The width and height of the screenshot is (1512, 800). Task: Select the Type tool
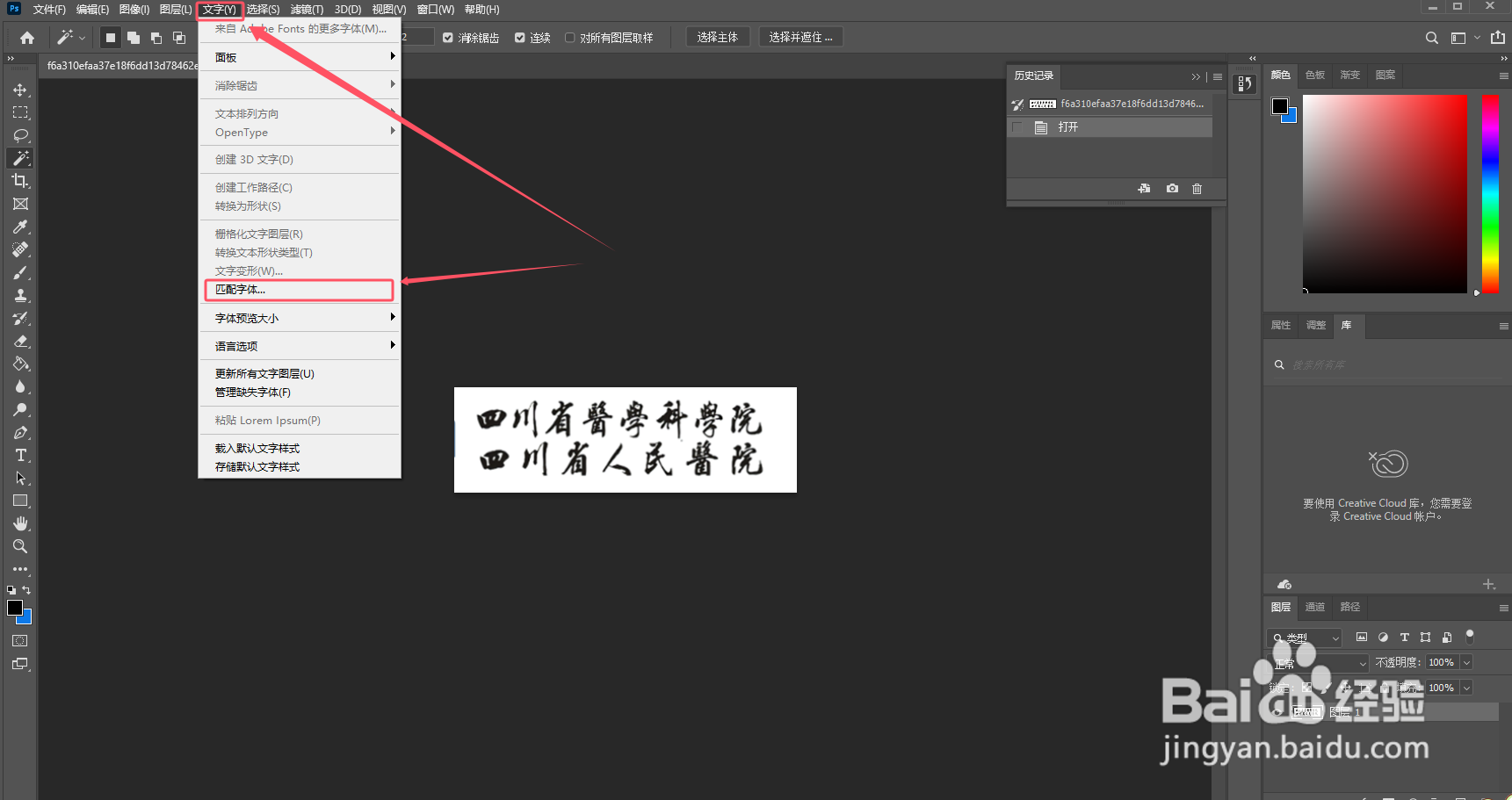pos(20,455)
